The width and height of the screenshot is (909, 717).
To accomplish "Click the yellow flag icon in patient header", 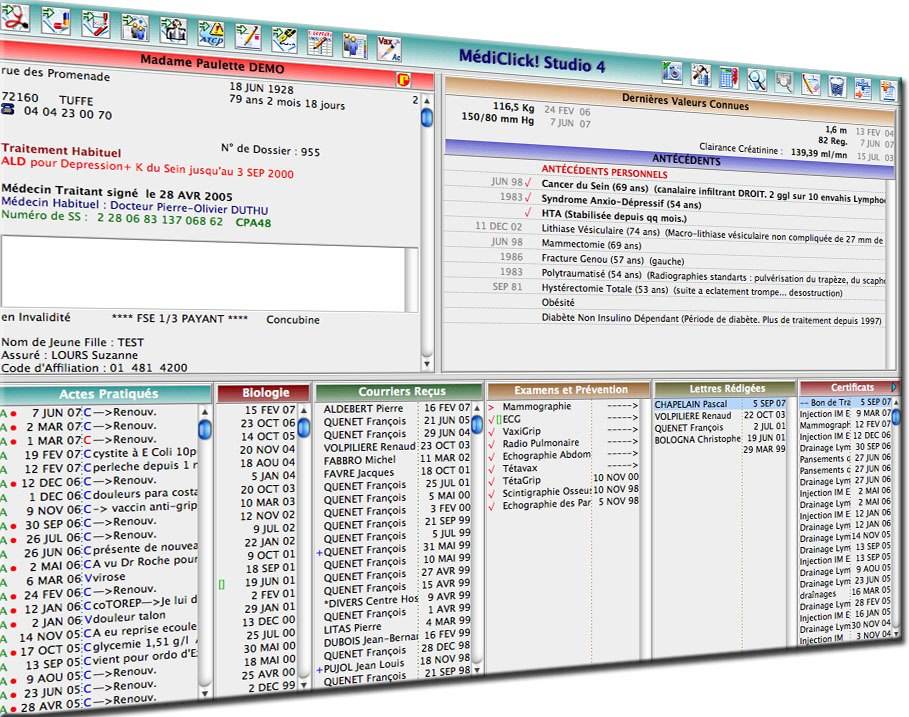I will point(403,80).
